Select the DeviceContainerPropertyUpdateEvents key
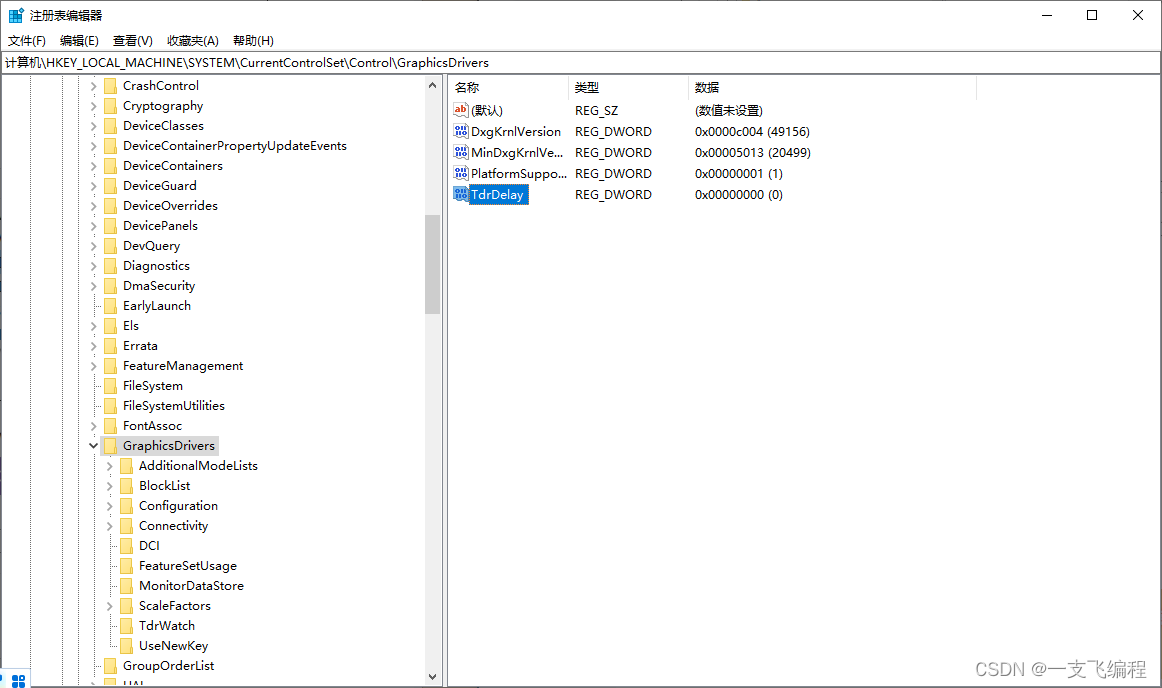Screen dimensions: 1162x688 (234, 145)
